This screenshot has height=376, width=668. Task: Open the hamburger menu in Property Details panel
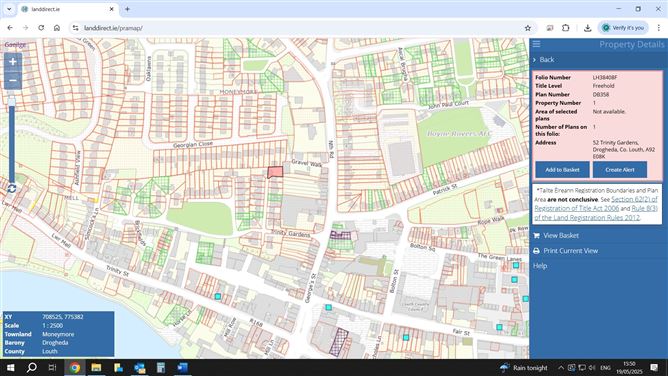pos(536,44)
